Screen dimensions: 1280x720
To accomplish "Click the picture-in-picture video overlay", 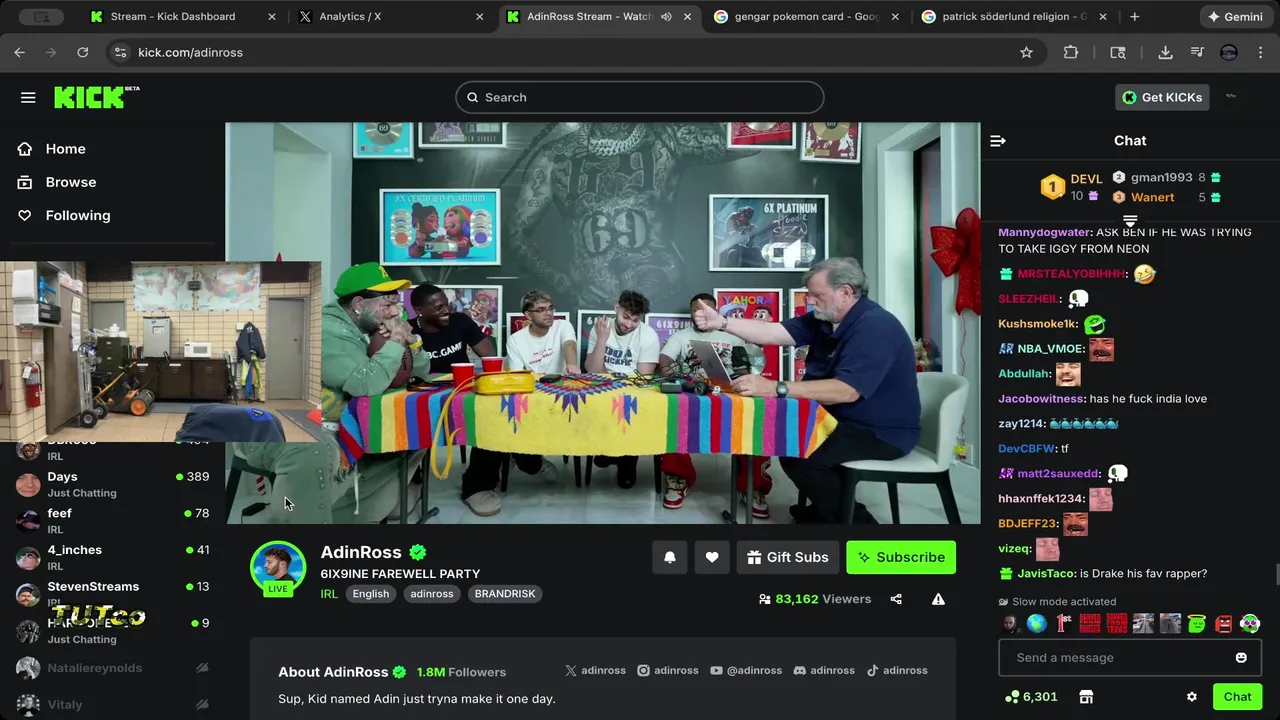I will click(x=160, y=351).
